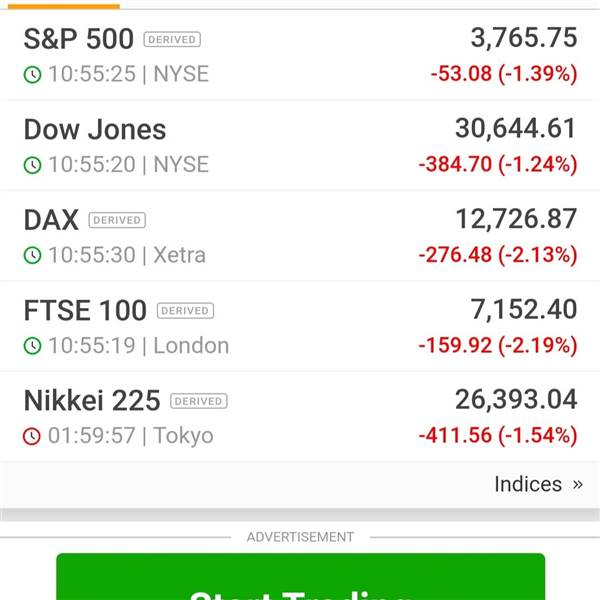Image resolution: width=600 pixels, height=600 pixels.
Task: Click the DERIVED badge next to Nikkei 225
Action: click(199, 401)
